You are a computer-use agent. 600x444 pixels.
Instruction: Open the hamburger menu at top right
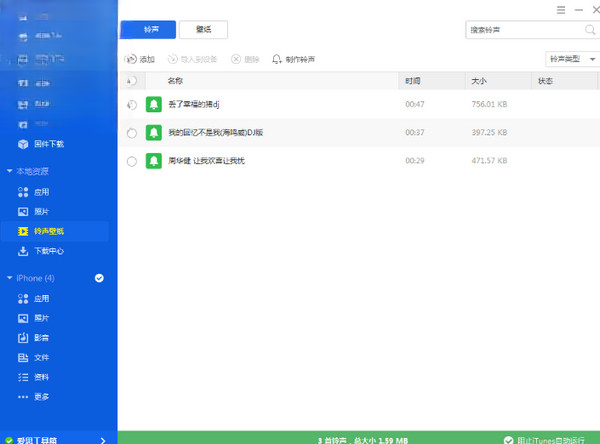pos(561,10)
